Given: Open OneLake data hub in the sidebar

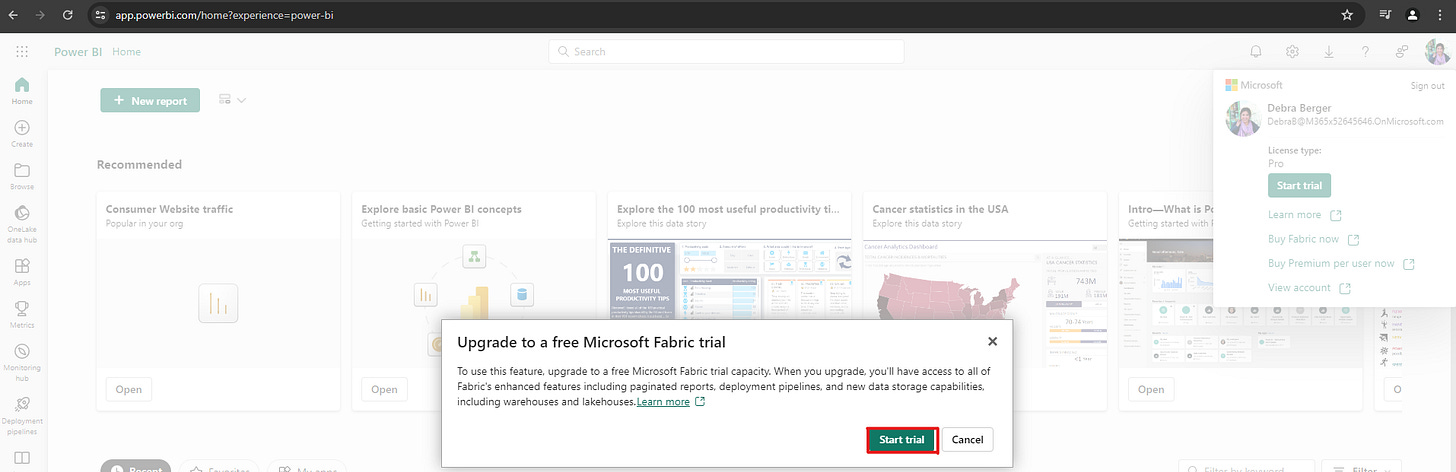Looking at the screenshot, I should click(22, 224).
